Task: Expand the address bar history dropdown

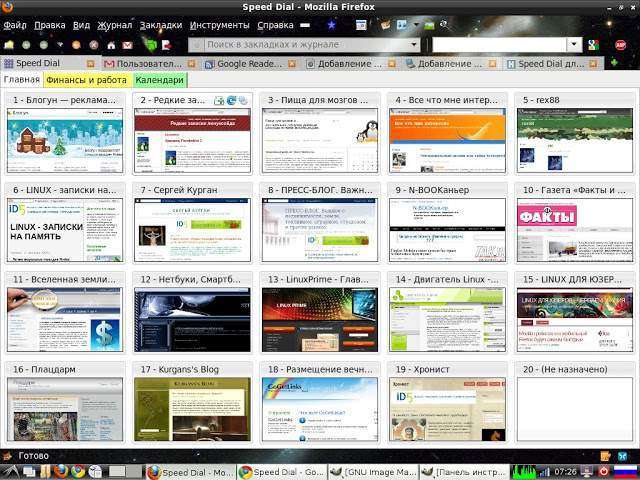Action: [413, 44]
